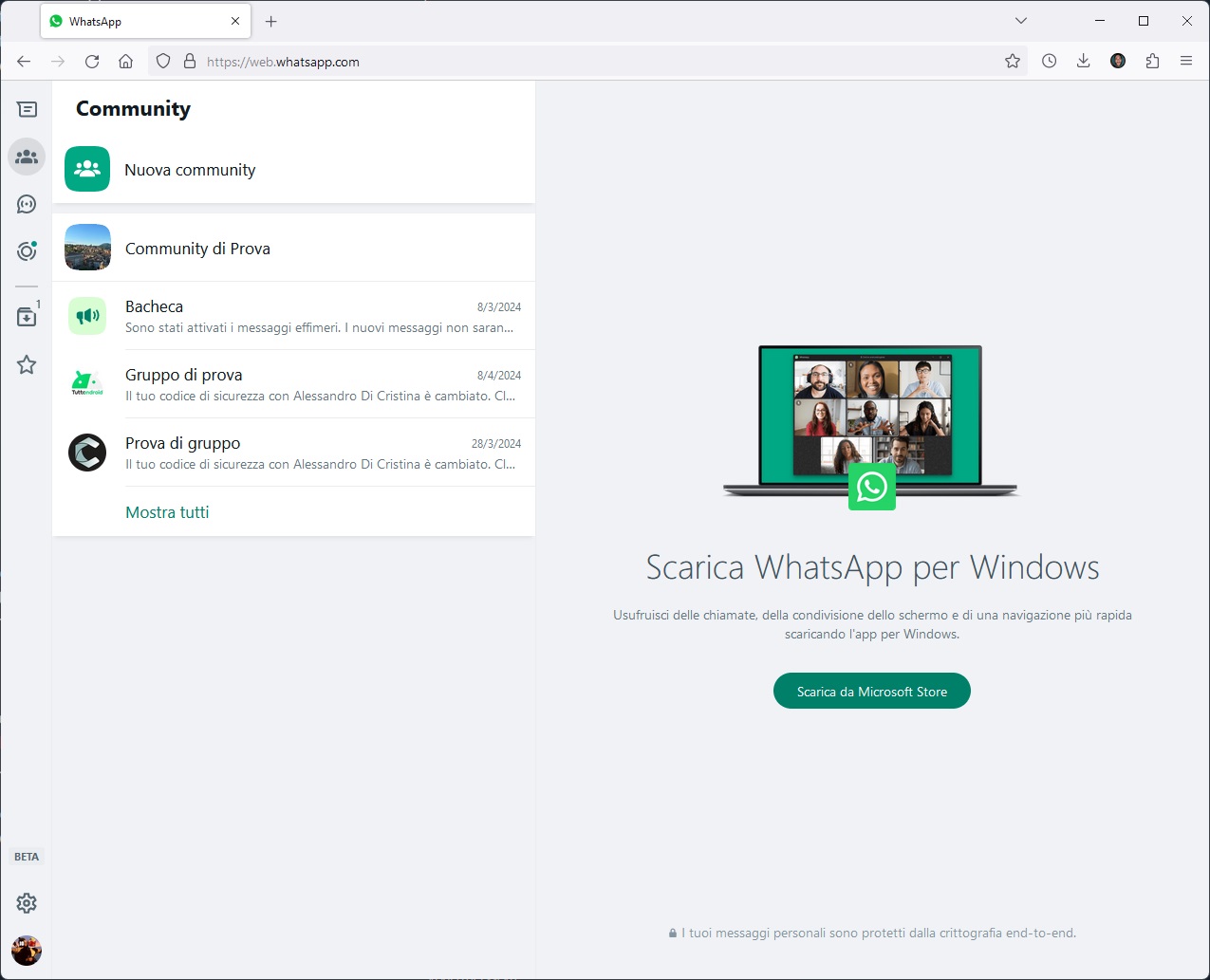Screen dimensions: 1210x980
Task: Open the Bacheca announcements group
Action: (x=293, y=316)
